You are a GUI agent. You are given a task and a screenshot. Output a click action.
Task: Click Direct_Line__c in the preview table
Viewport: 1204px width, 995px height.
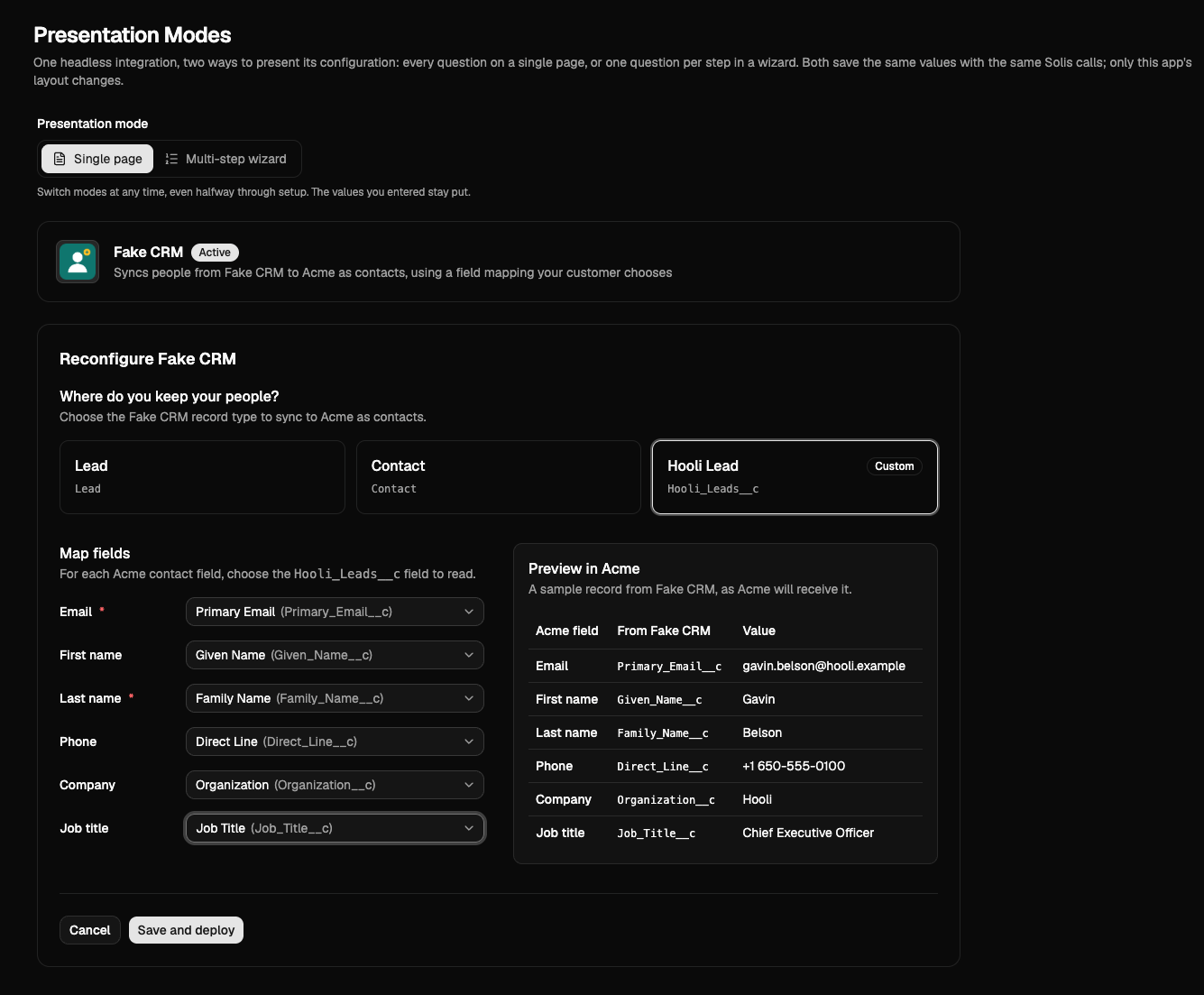tap(663, 767)
